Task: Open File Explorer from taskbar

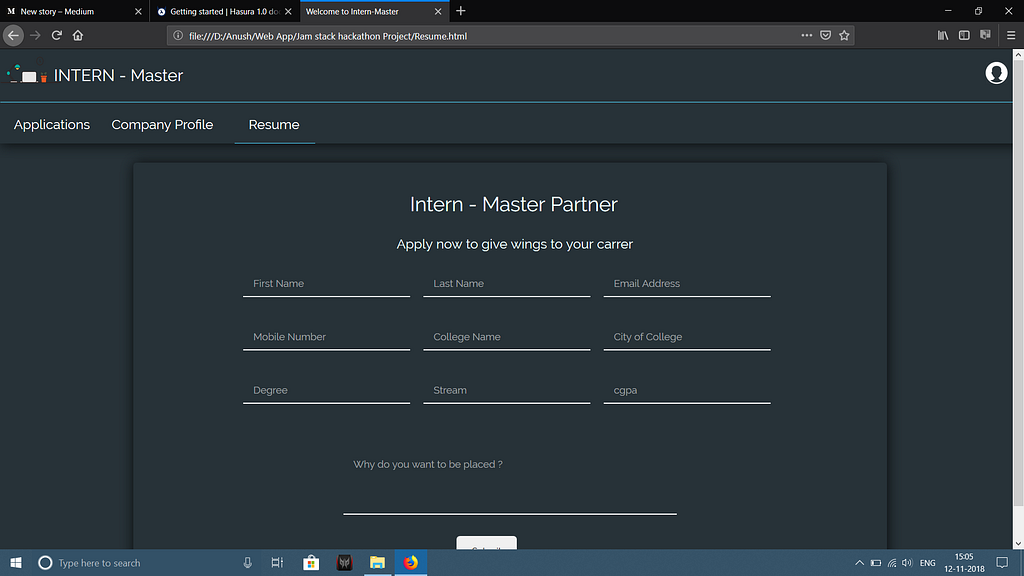Action: 377,562
